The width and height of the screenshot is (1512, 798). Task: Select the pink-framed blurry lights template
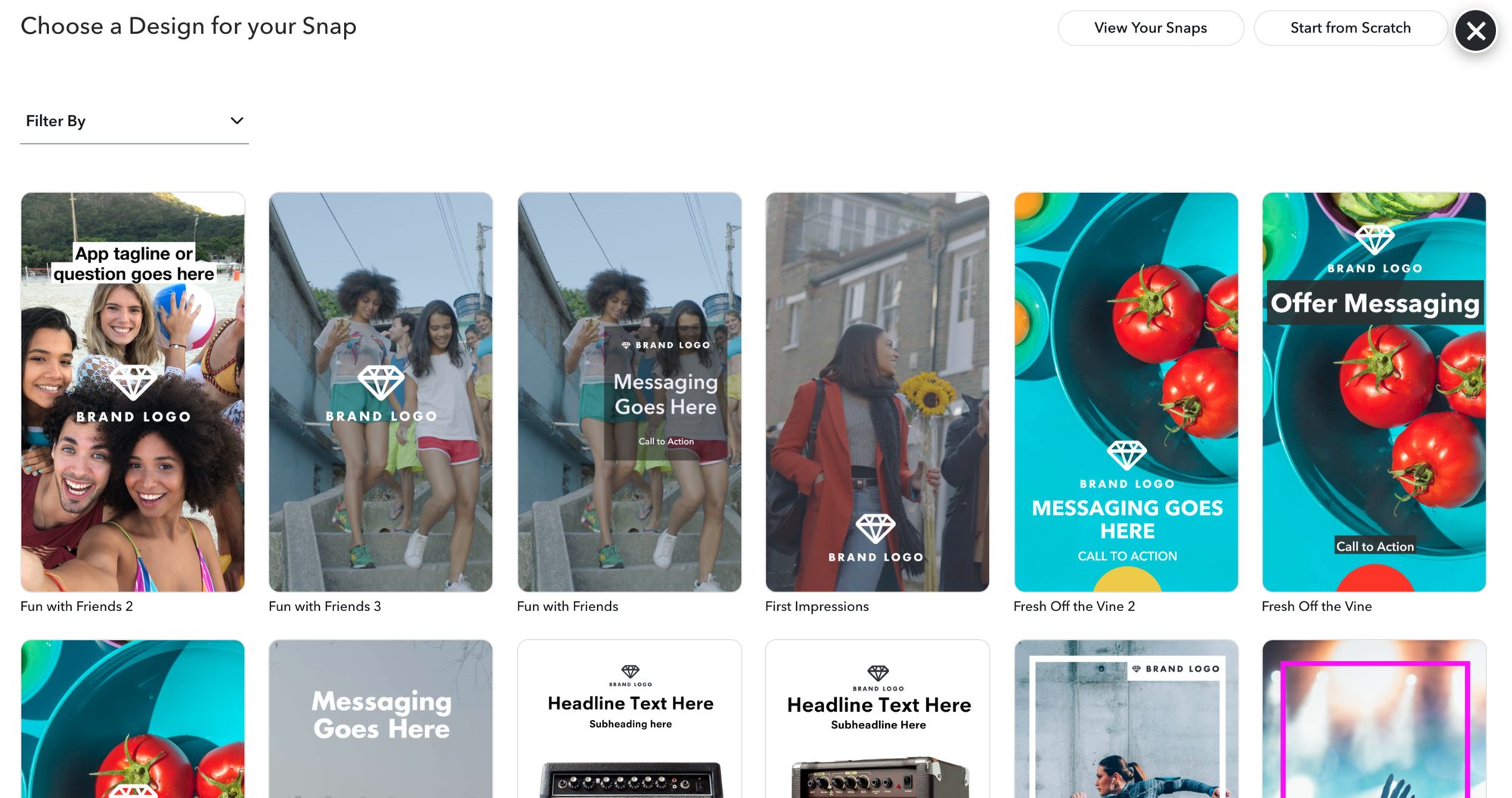click(1374, 719)
